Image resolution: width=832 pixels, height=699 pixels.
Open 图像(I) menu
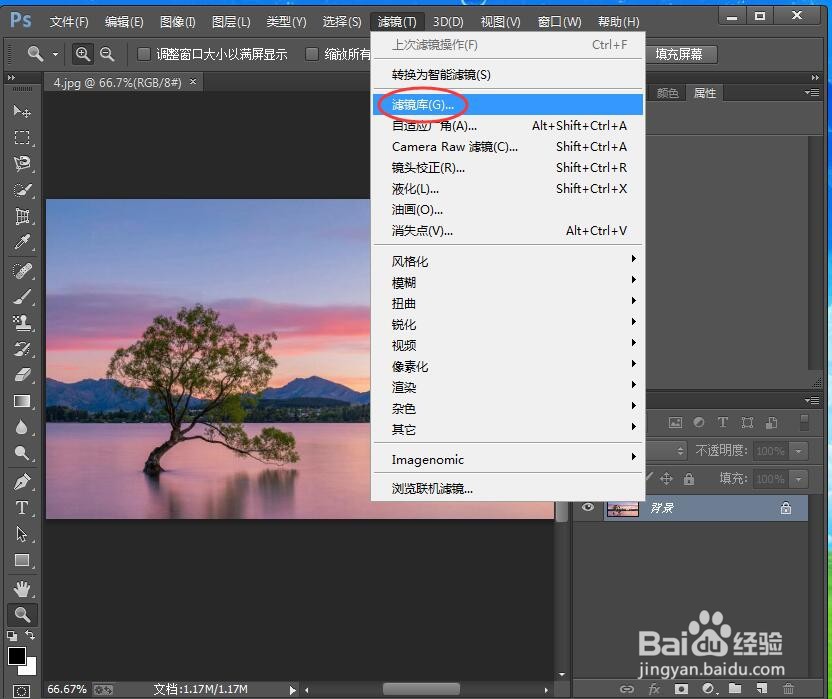178,22
